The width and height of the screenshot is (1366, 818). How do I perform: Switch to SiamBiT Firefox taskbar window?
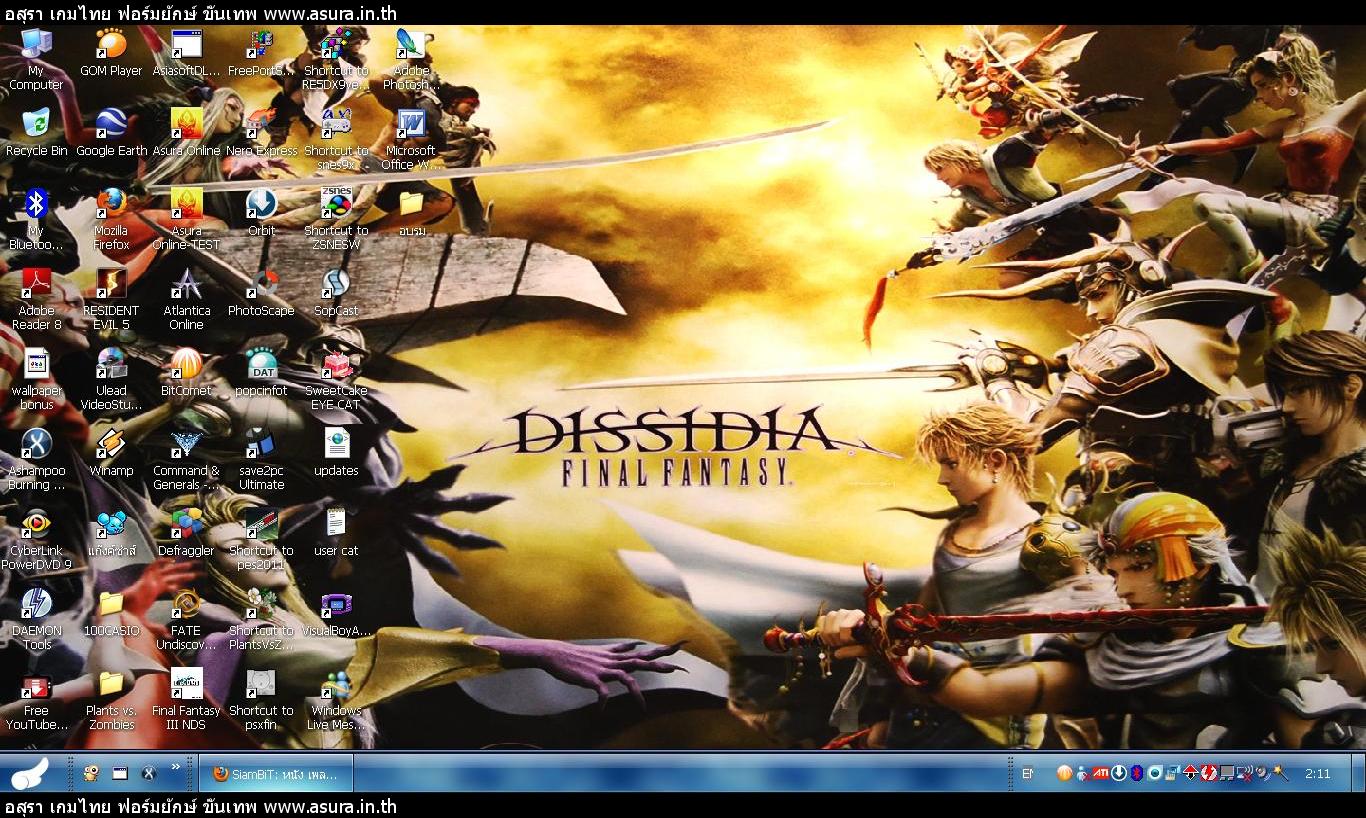point(276,773)
